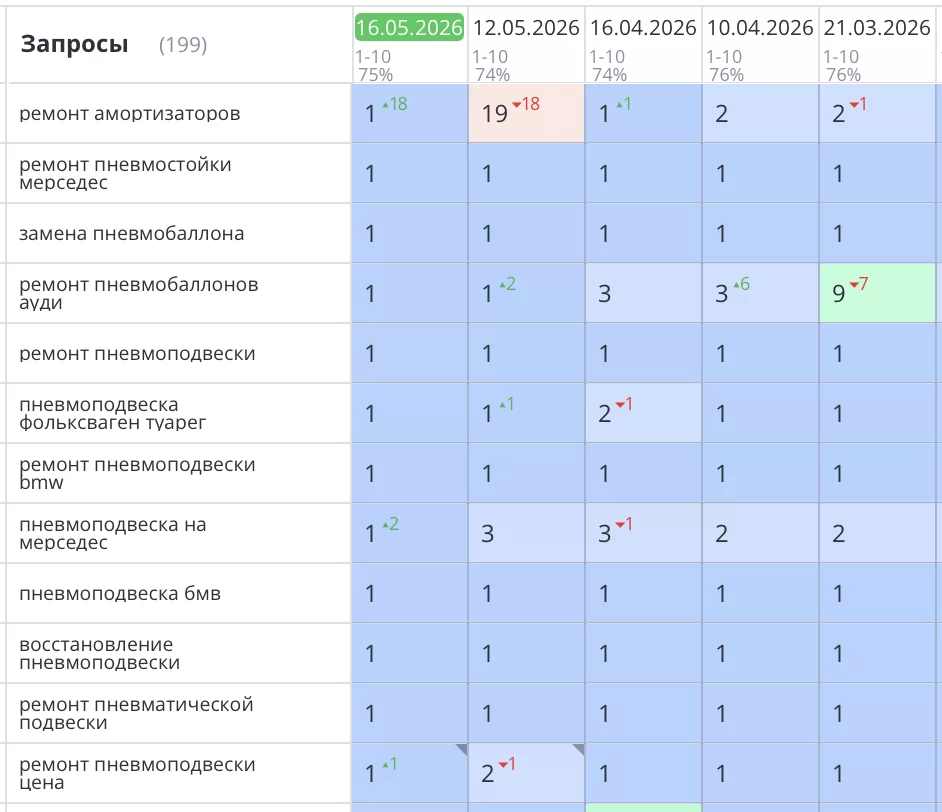942x812 pixels.
Task: Click замена пневмобаллона position on 16.05.2026
Action: tap(410, 234)
